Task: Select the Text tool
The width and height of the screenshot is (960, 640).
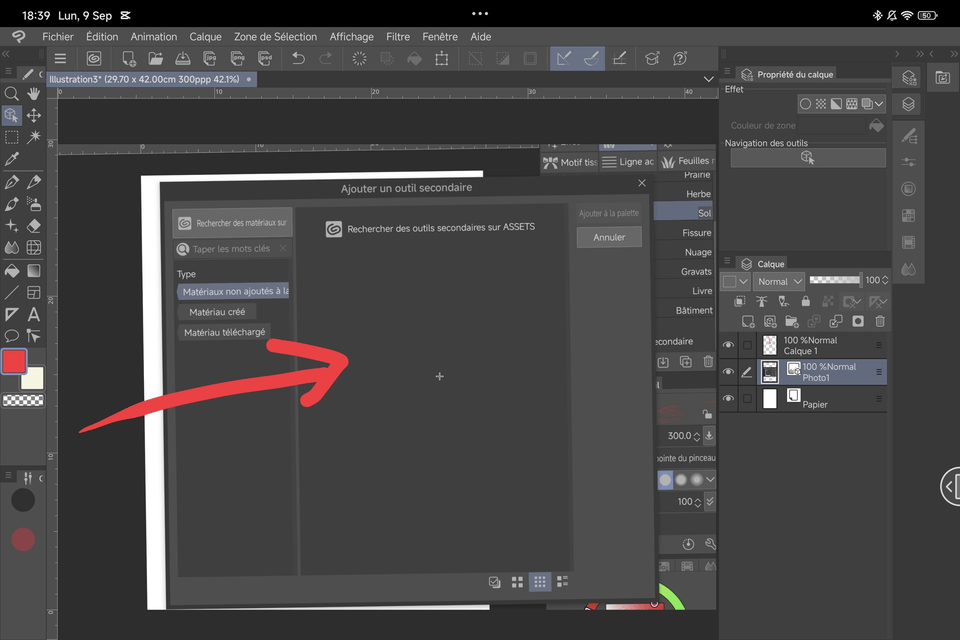Action: 34,315
